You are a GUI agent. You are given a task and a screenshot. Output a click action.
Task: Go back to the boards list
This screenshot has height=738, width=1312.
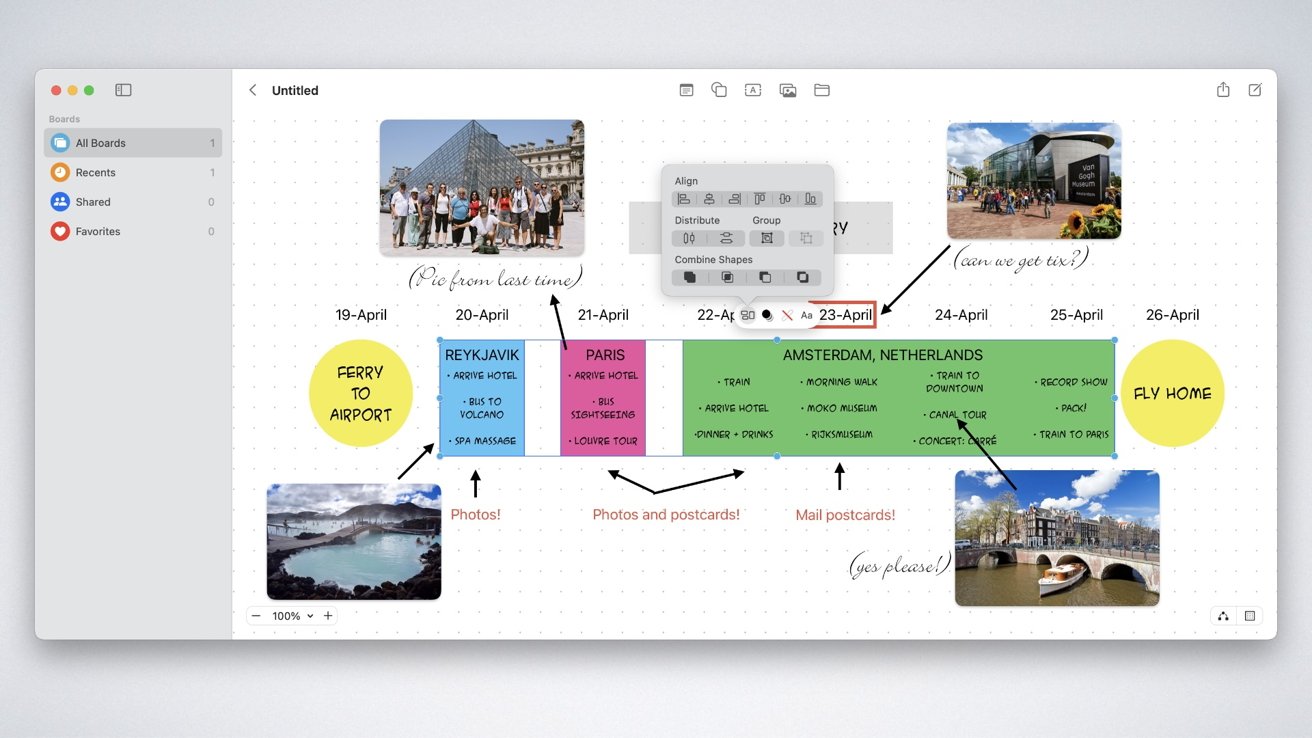[x=253, y=90]
